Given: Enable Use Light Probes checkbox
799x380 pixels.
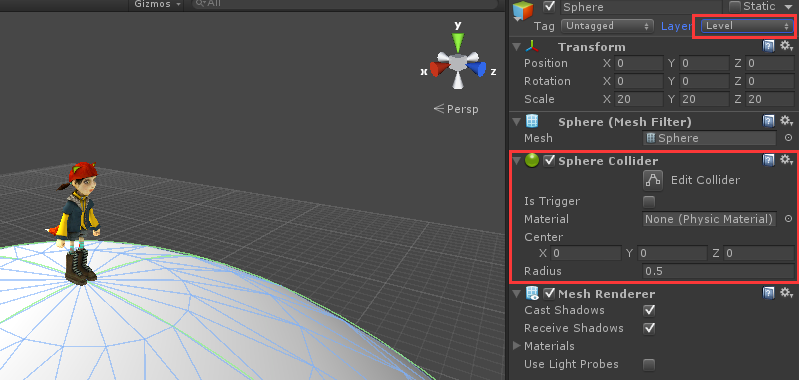Looking at the screenshot, I should click(x=649, y=364).
